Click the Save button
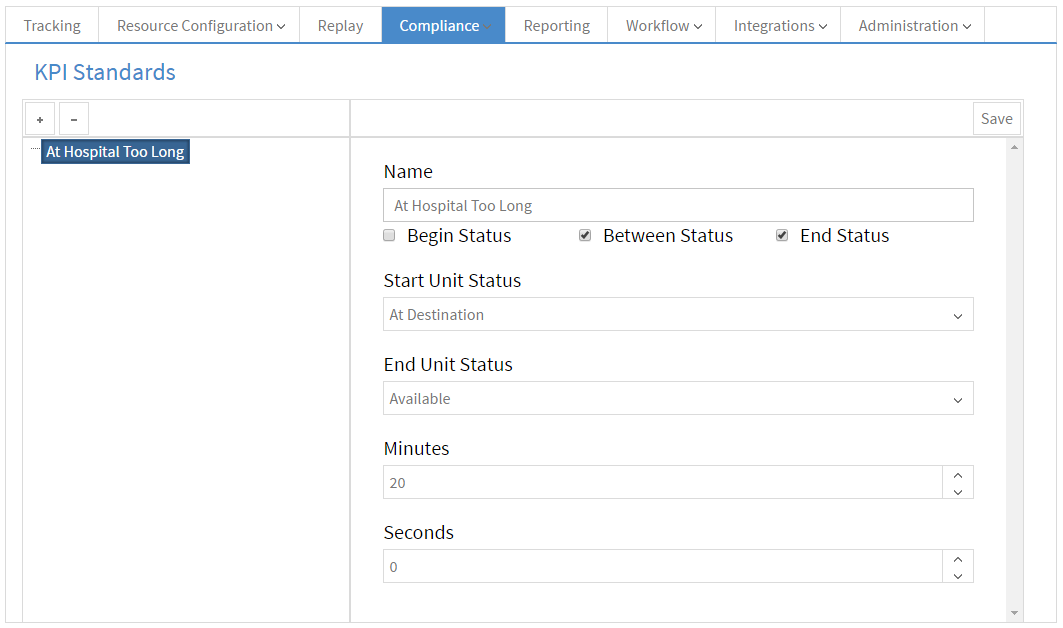1063x628 pixels. click(996, 118)
